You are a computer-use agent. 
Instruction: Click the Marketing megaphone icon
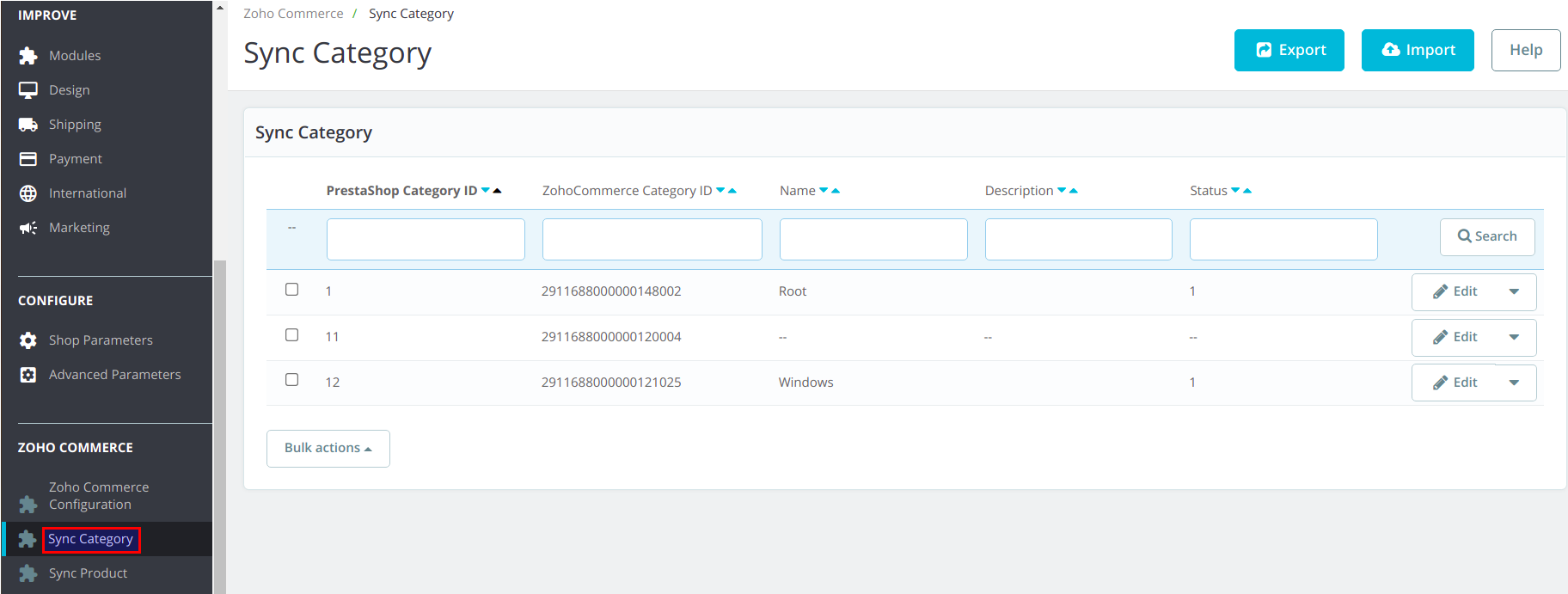(x=28, y=228)
